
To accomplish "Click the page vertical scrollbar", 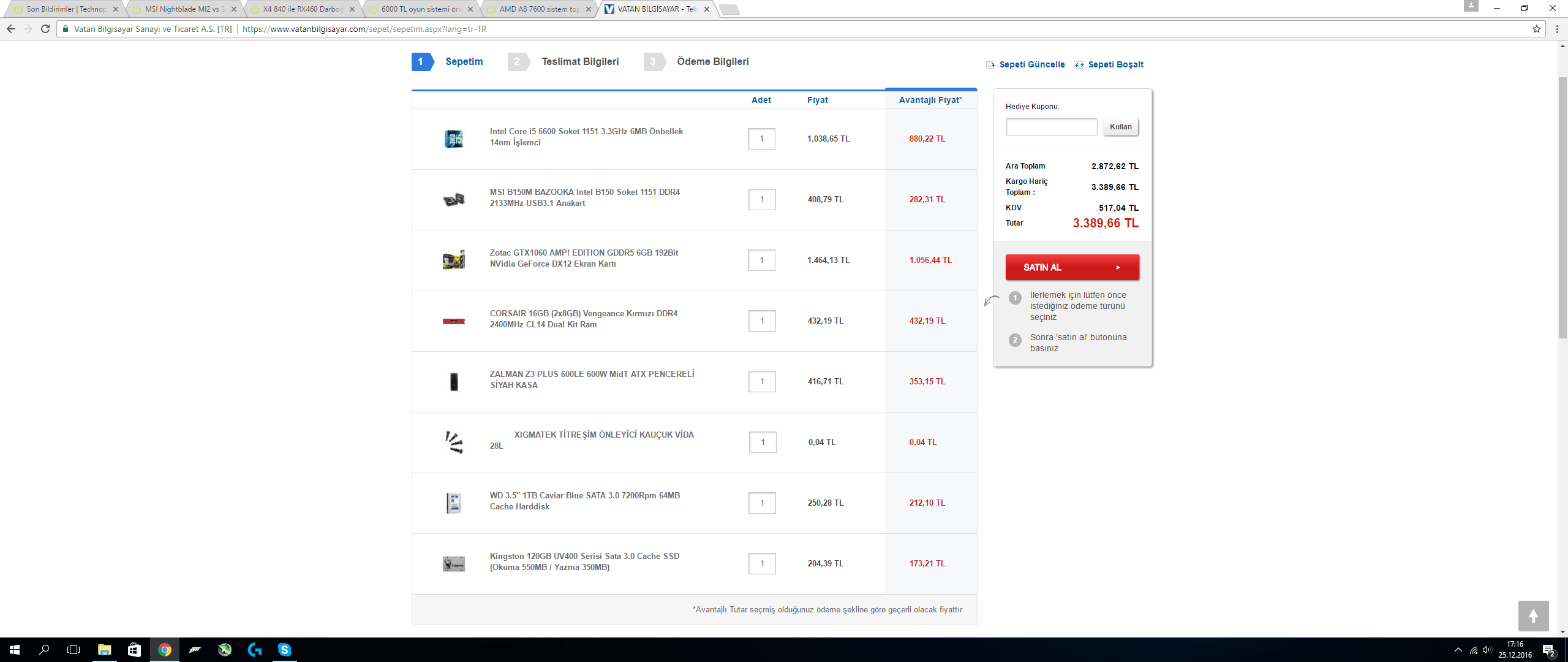I will [x=1562, y=208].
